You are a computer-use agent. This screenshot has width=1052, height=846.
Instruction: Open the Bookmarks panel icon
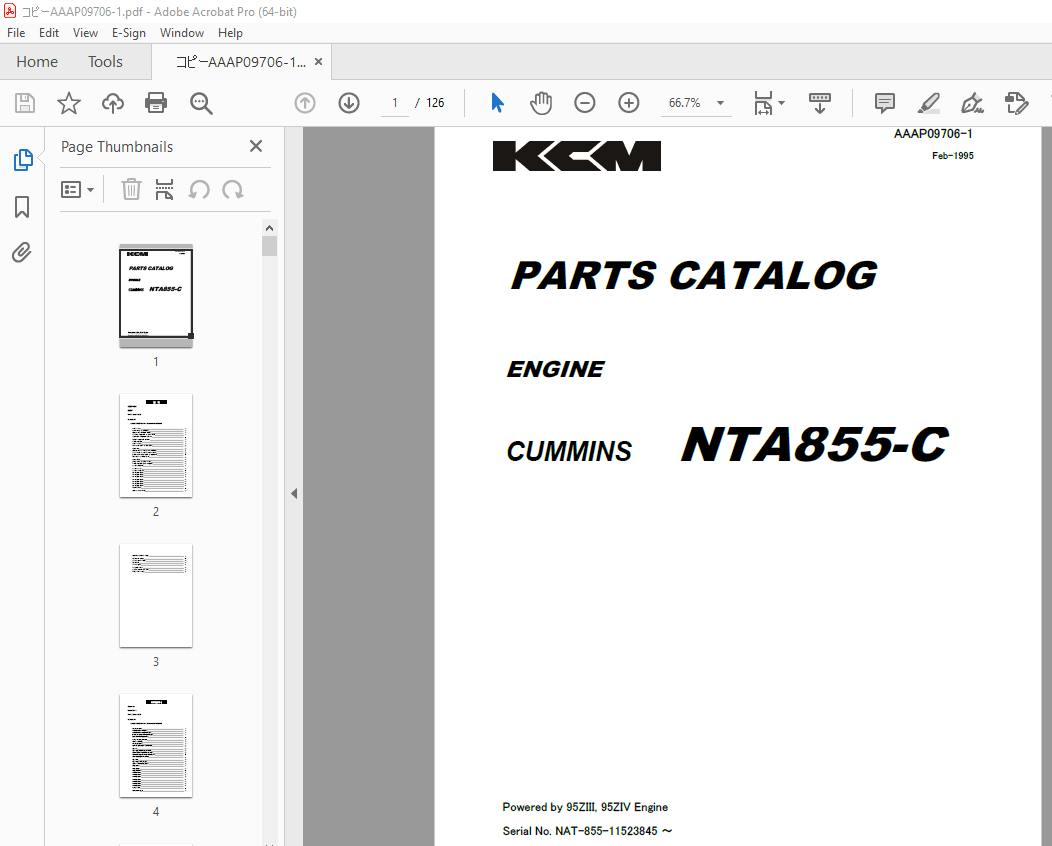22,206
